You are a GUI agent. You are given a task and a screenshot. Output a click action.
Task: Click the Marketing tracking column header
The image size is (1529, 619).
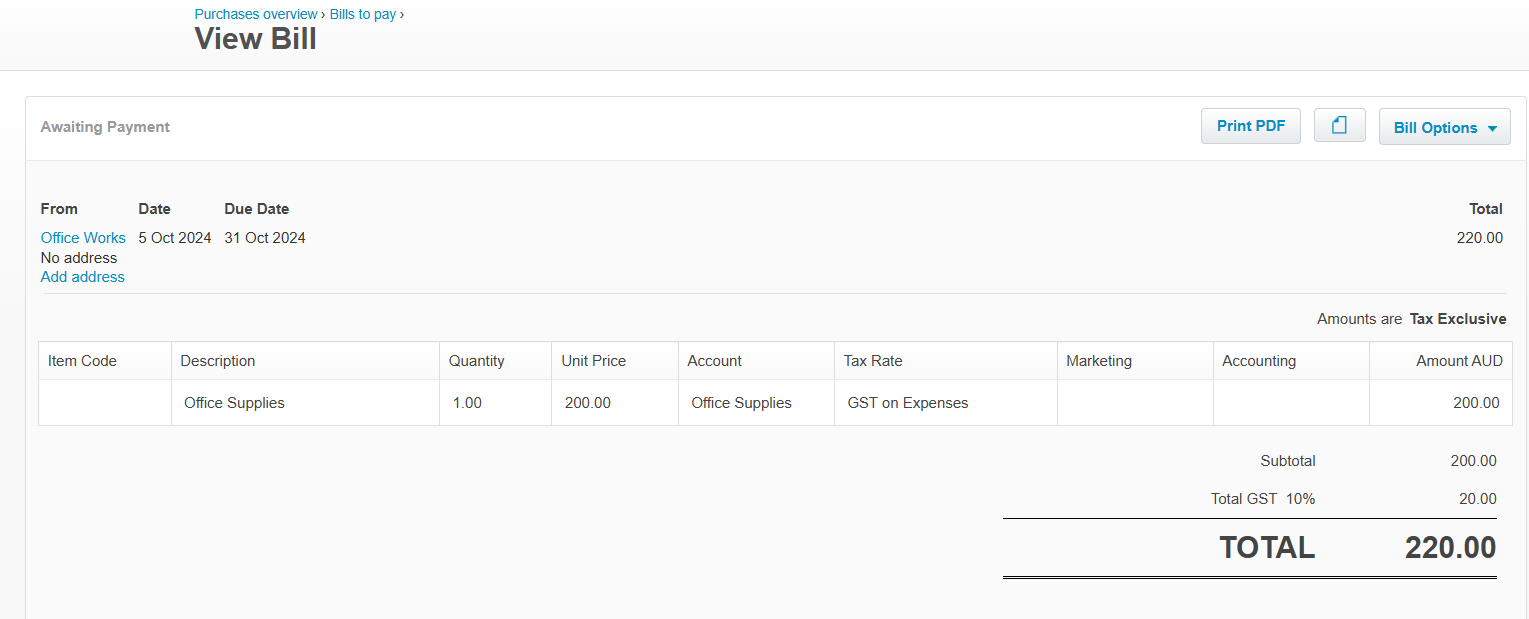[1099, 361]
